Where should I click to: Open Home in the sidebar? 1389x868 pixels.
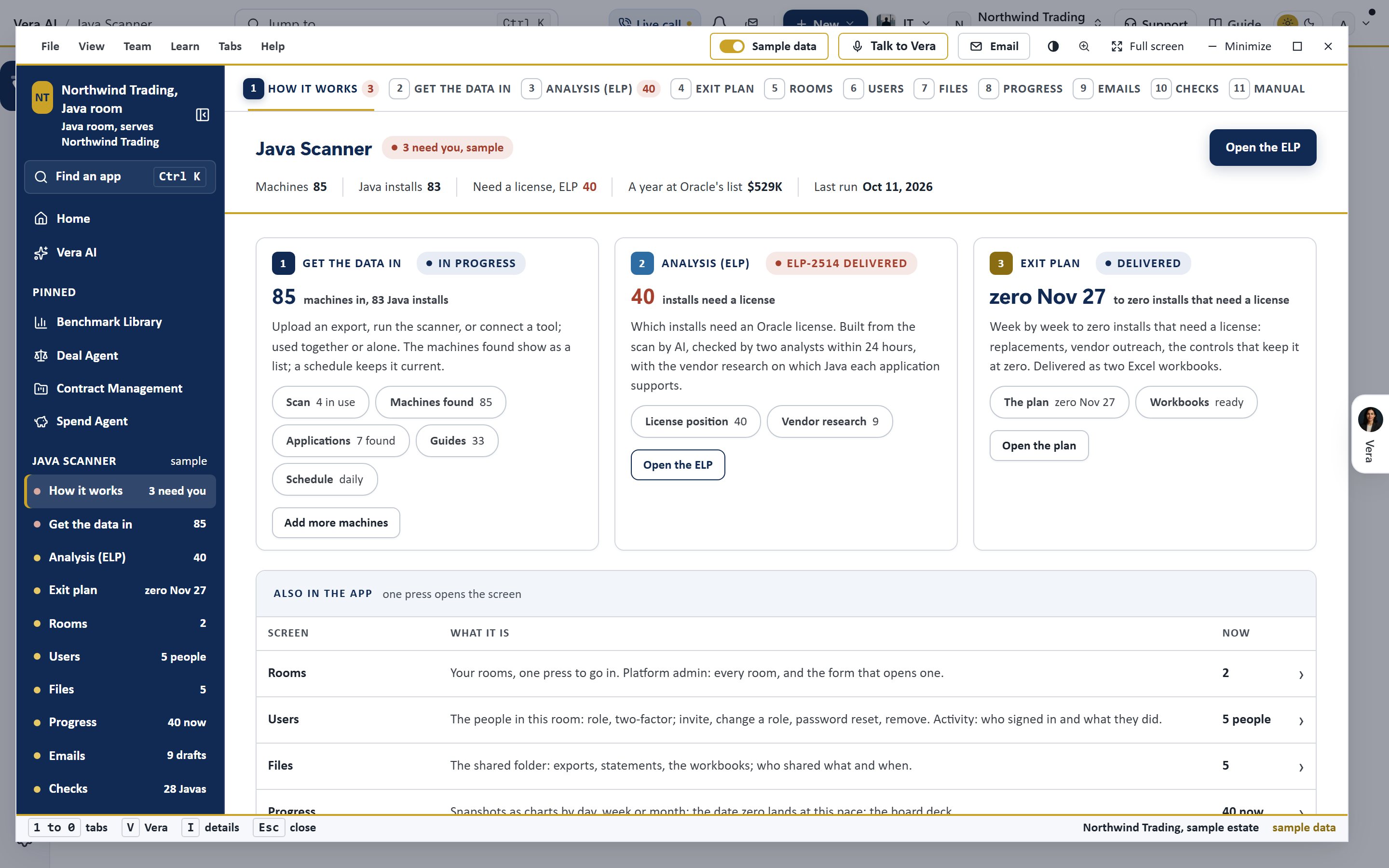tap(120, 219)
